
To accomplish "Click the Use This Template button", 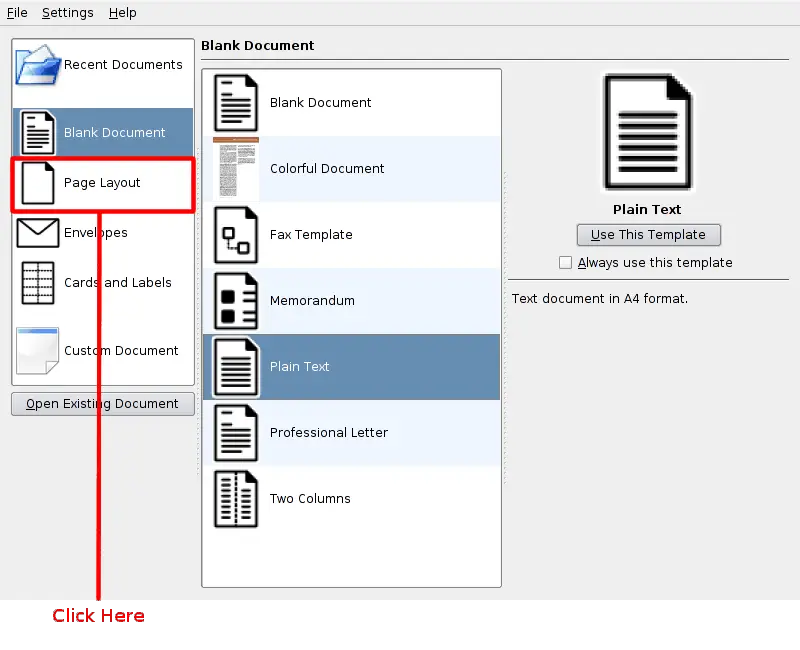I will pos(648,235).
